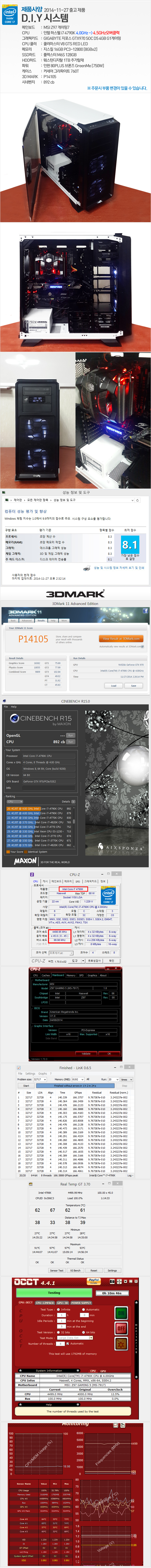Open the Cinebench Help menu
Viewport: 151px width, 1568px height.
click(13, 707)
